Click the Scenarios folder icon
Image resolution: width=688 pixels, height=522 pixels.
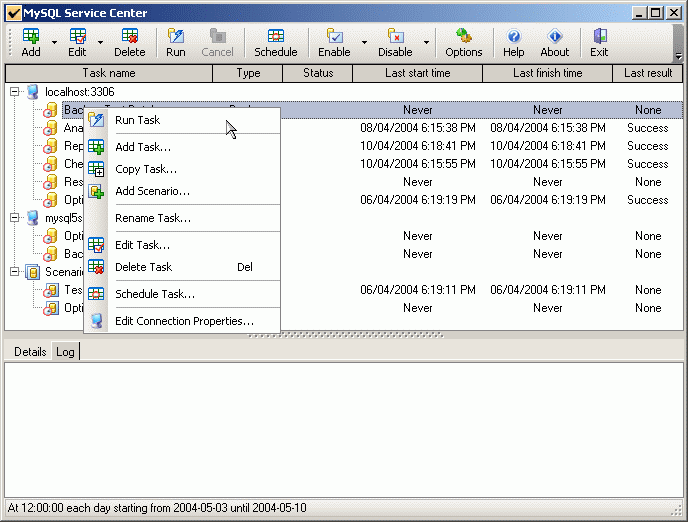(x=33, y=272)
